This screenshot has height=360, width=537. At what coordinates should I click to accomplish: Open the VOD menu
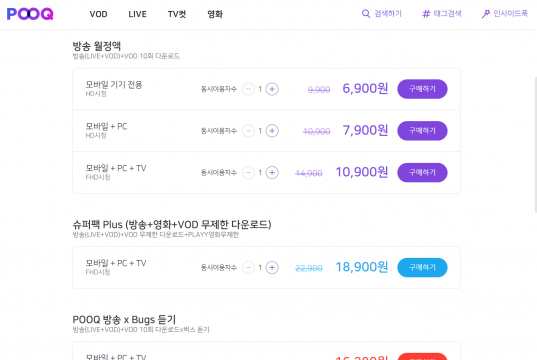point(98,14)
